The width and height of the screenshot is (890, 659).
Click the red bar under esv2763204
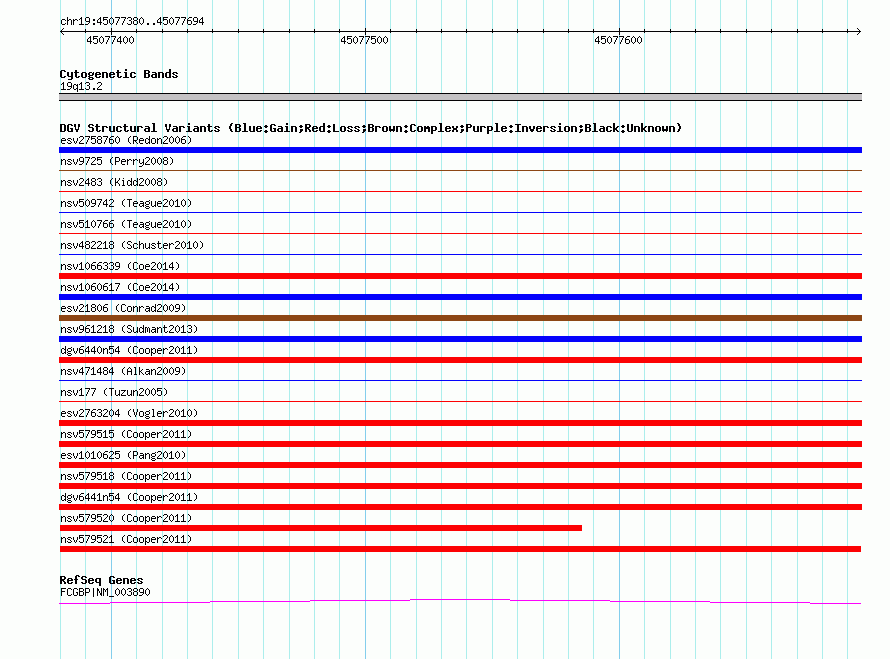pos(460,423)
